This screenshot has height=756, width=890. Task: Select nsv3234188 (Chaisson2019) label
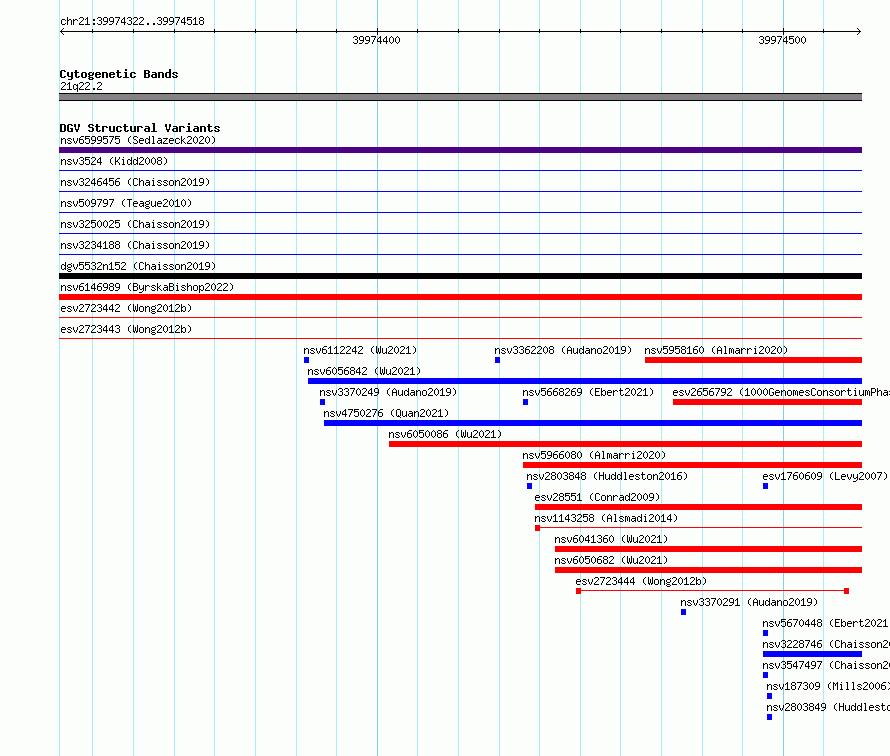tap(135, 245)
